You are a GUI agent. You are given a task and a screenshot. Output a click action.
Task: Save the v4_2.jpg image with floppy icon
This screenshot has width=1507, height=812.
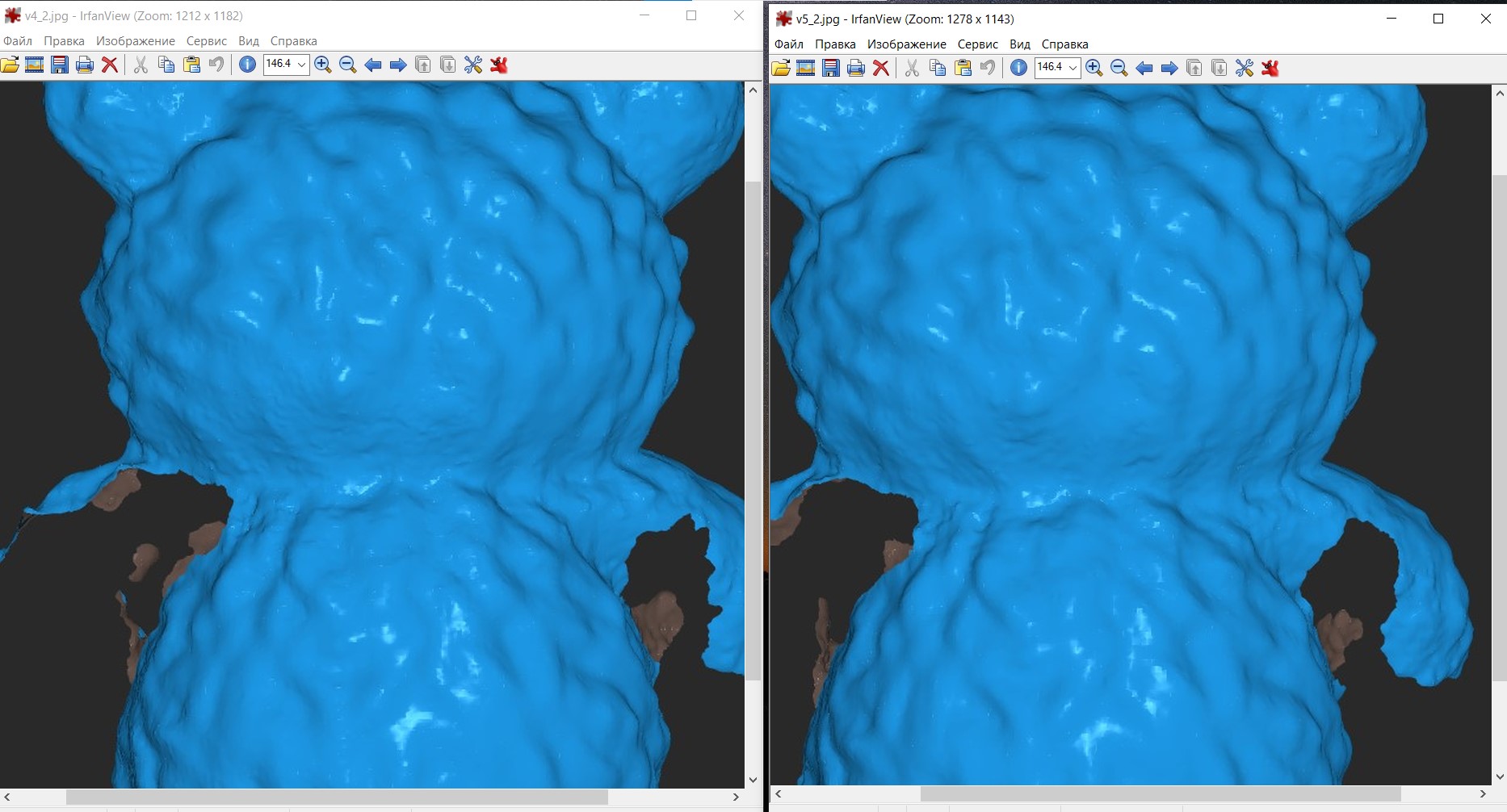tap(60, 65)
